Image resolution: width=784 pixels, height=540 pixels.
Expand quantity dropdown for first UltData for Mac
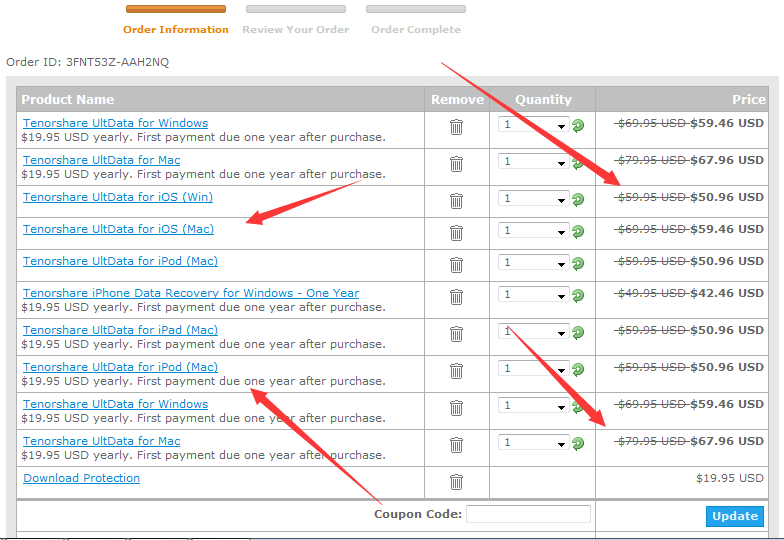534,162
